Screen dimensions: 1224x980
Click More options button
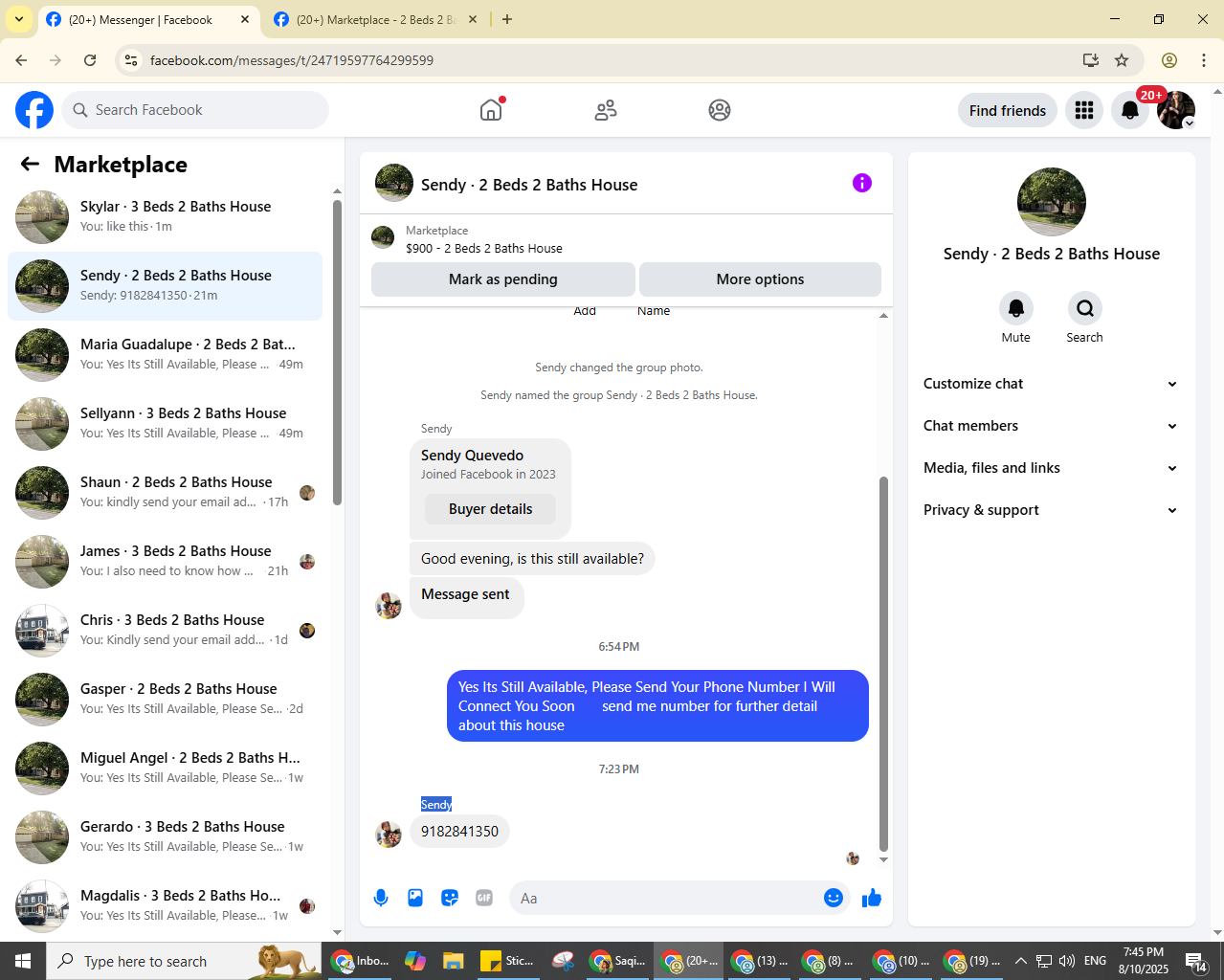click(760, 279)
